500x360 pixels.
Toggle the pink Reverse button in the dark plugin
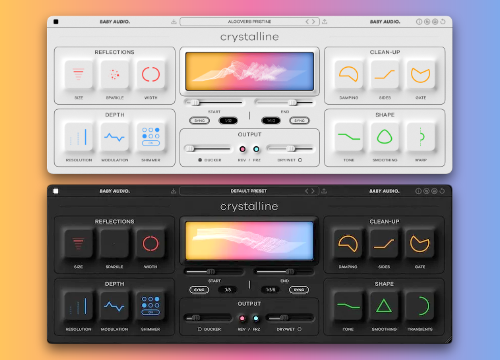tap(242, 318)
